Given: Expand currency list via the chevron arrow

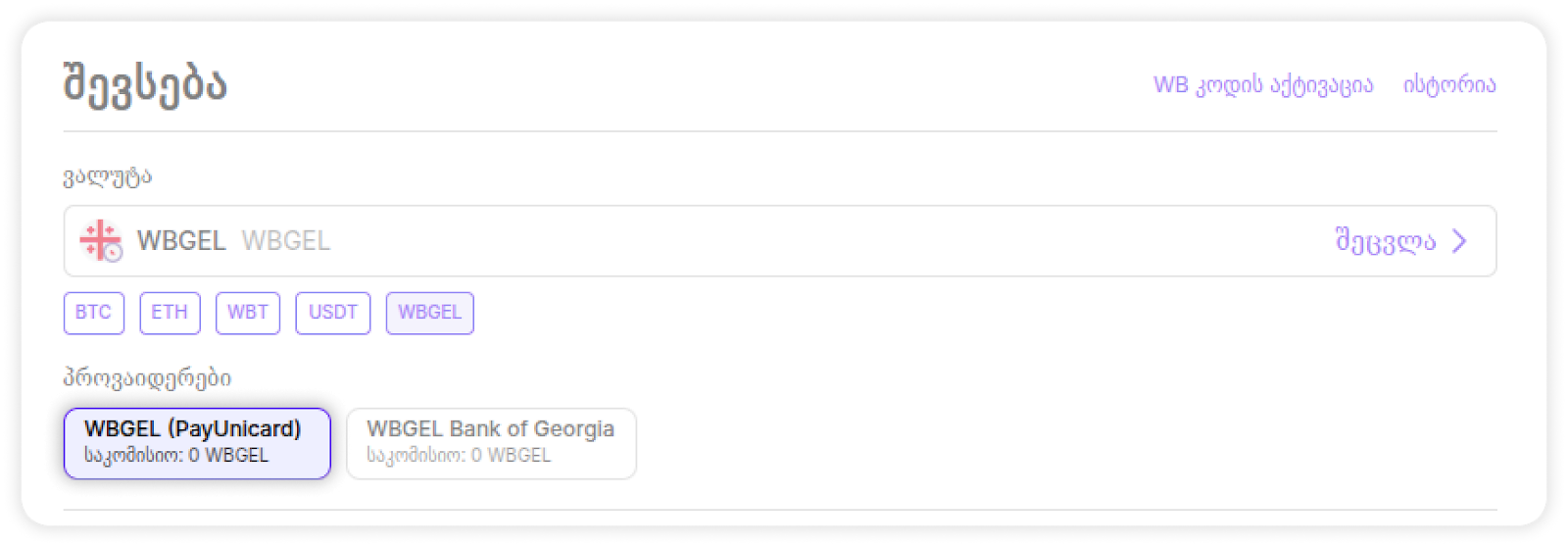Looking at the screenshot, I should (1459, 241).
